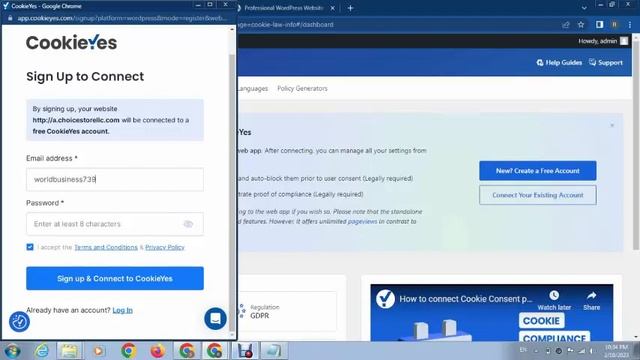The image size is (640, 360).
Task: Toggle password visibility eye icon
Action: (188, 224)
